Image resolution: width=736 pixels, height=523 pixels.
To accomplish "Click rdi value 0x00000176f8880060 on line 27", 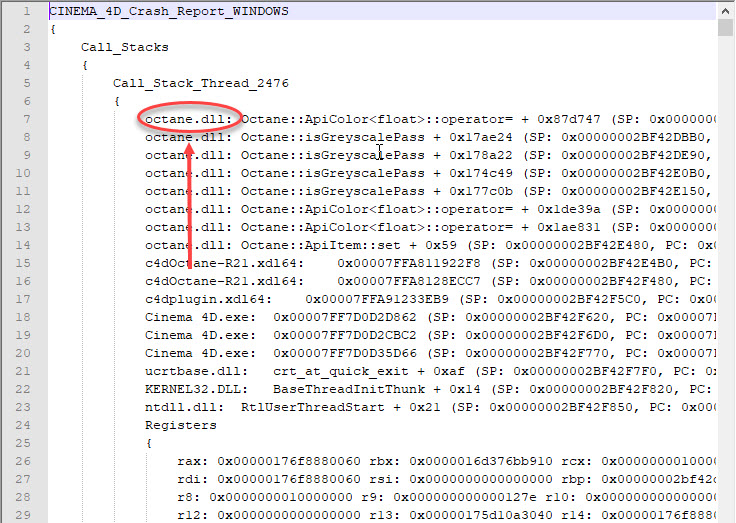I will 289,479.
